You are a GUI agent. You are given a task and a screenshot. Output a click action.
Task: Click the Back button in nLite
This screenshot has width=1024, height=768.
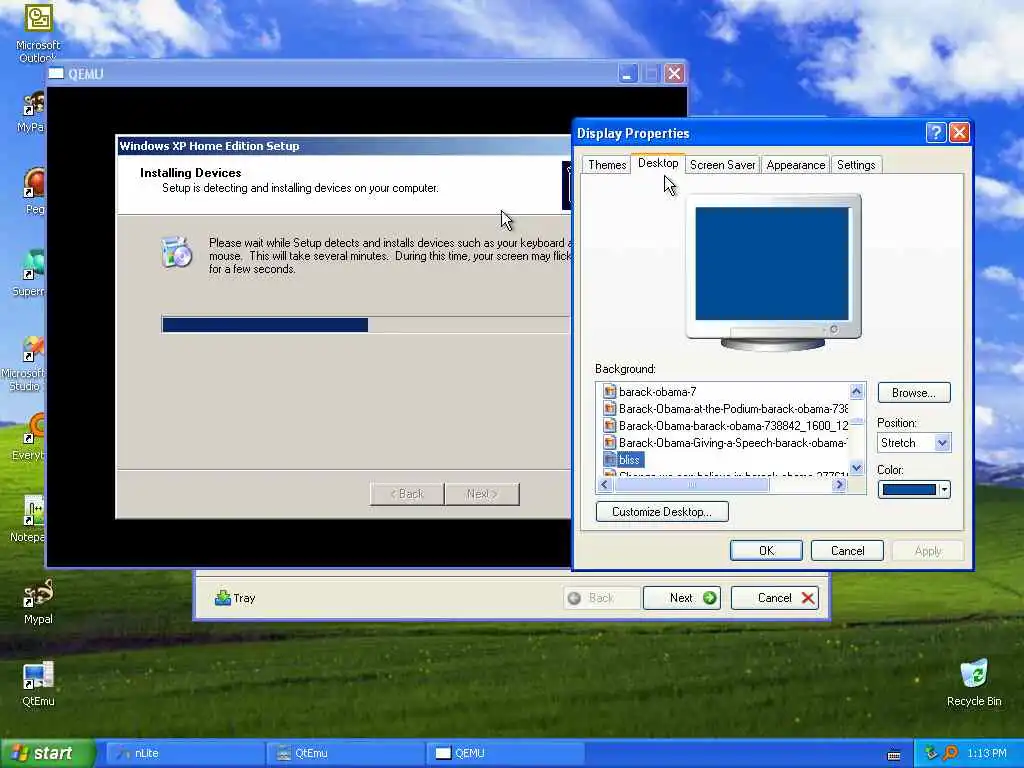click(601, 598)
